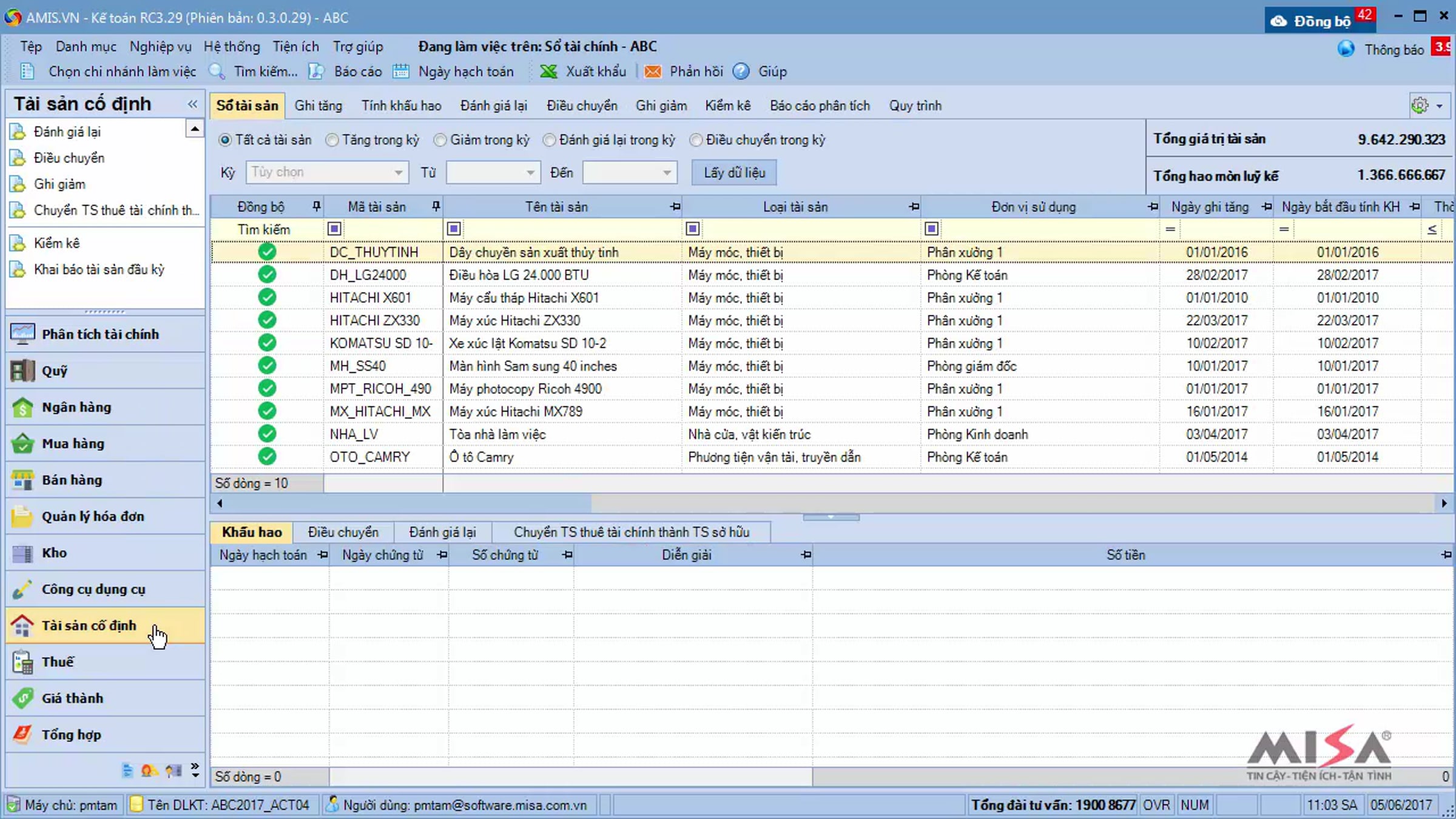Open the settings gear in the tab bar

click(1420, 106)
